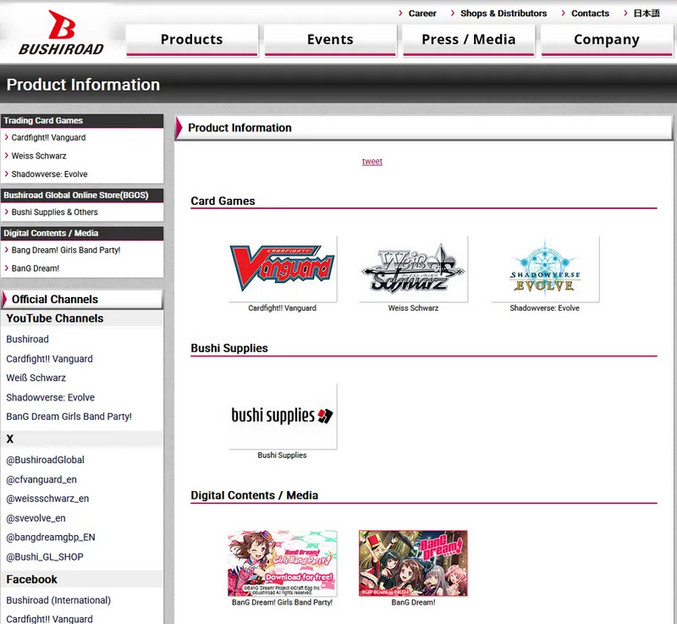Click the bushi supplies logo image

pyautogui.click(x=282, y=415)
